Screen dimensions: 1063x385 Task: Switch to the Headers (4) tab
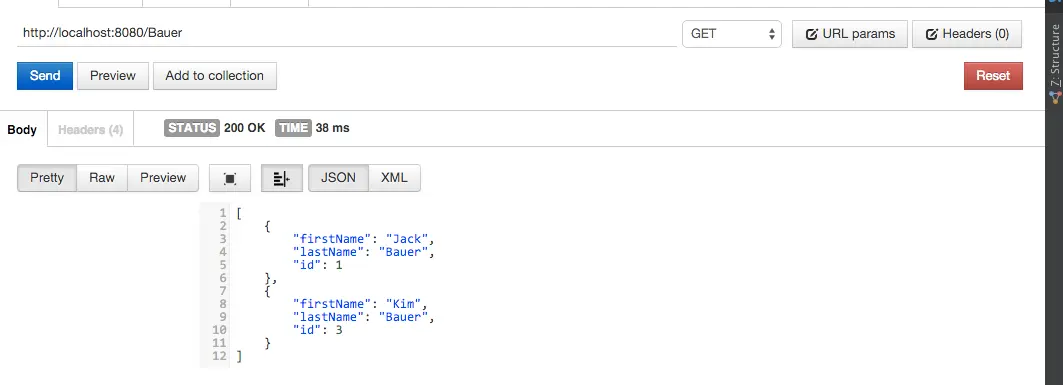click(x=90, y=129)
